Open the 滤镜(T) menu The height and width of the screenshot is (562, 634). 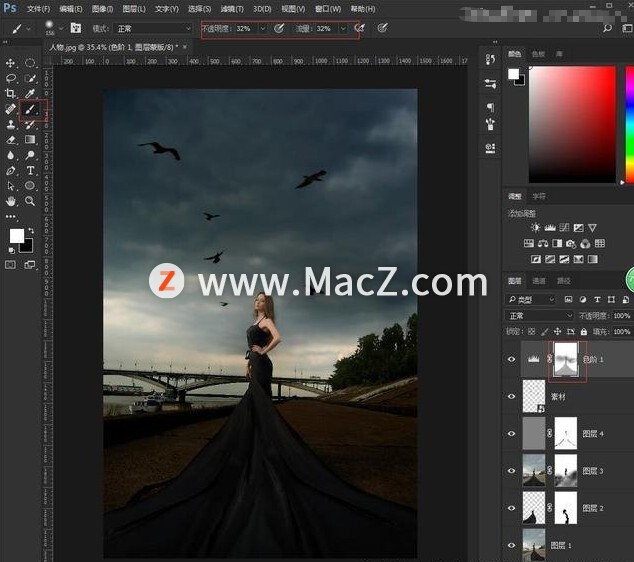tap(232, 8)
